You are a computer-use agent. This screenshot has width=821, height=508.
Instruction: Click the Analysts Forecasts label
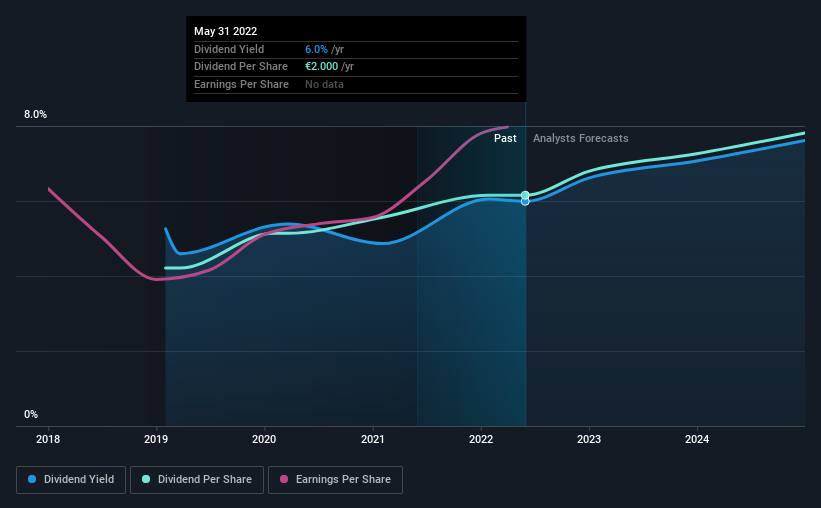click(581, 138)
